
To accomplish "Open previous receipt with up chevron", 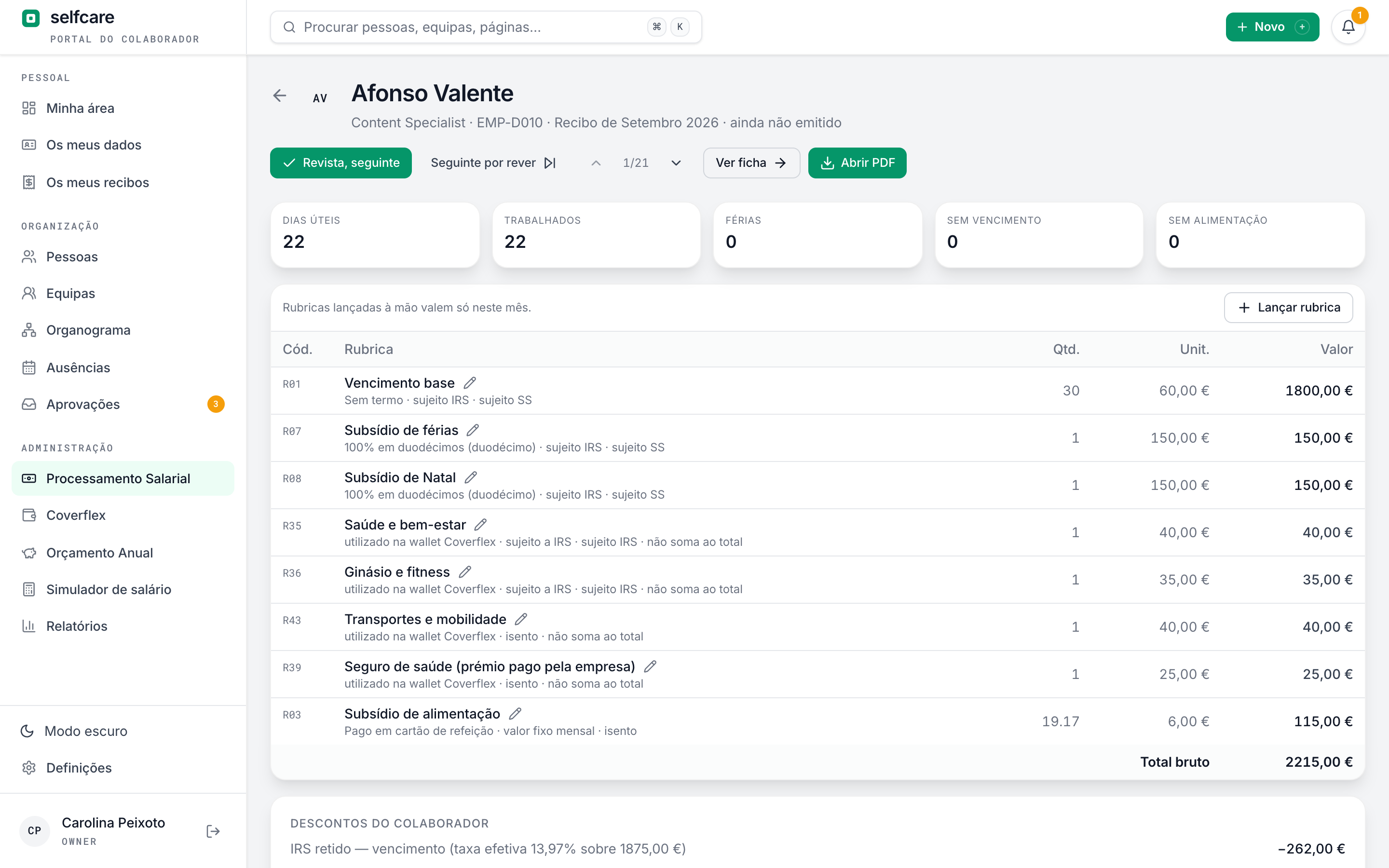I will [596, 163].
